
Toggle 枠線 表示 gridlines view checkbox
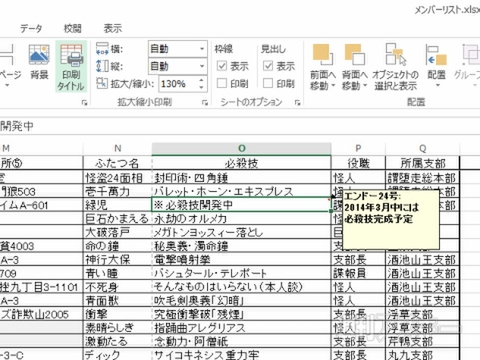pos(222,66)
